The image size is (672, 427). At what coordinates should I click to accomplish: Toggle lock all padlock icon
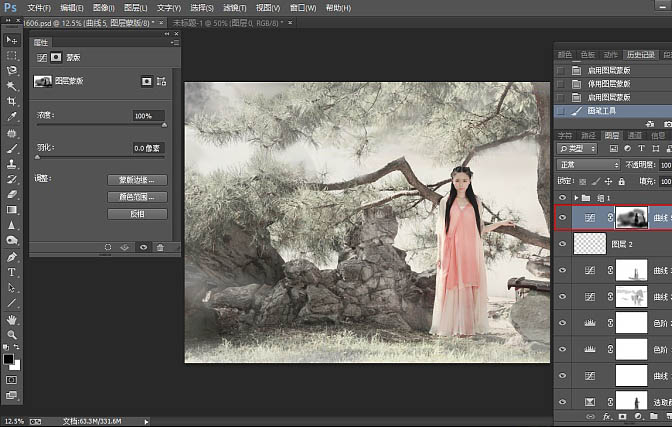(x=621, y=182)
